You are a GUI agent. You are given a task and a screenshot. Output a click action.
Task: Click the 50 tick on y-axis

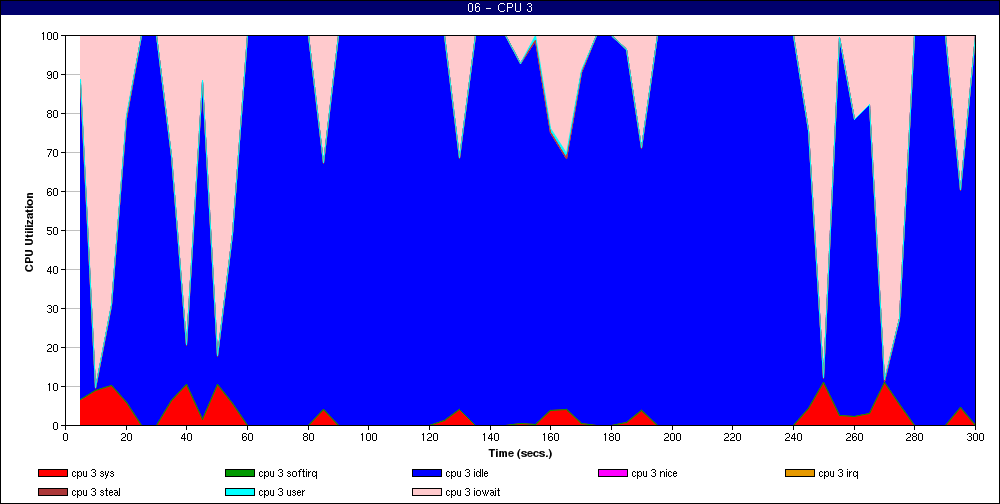click(x=53, y=231)
